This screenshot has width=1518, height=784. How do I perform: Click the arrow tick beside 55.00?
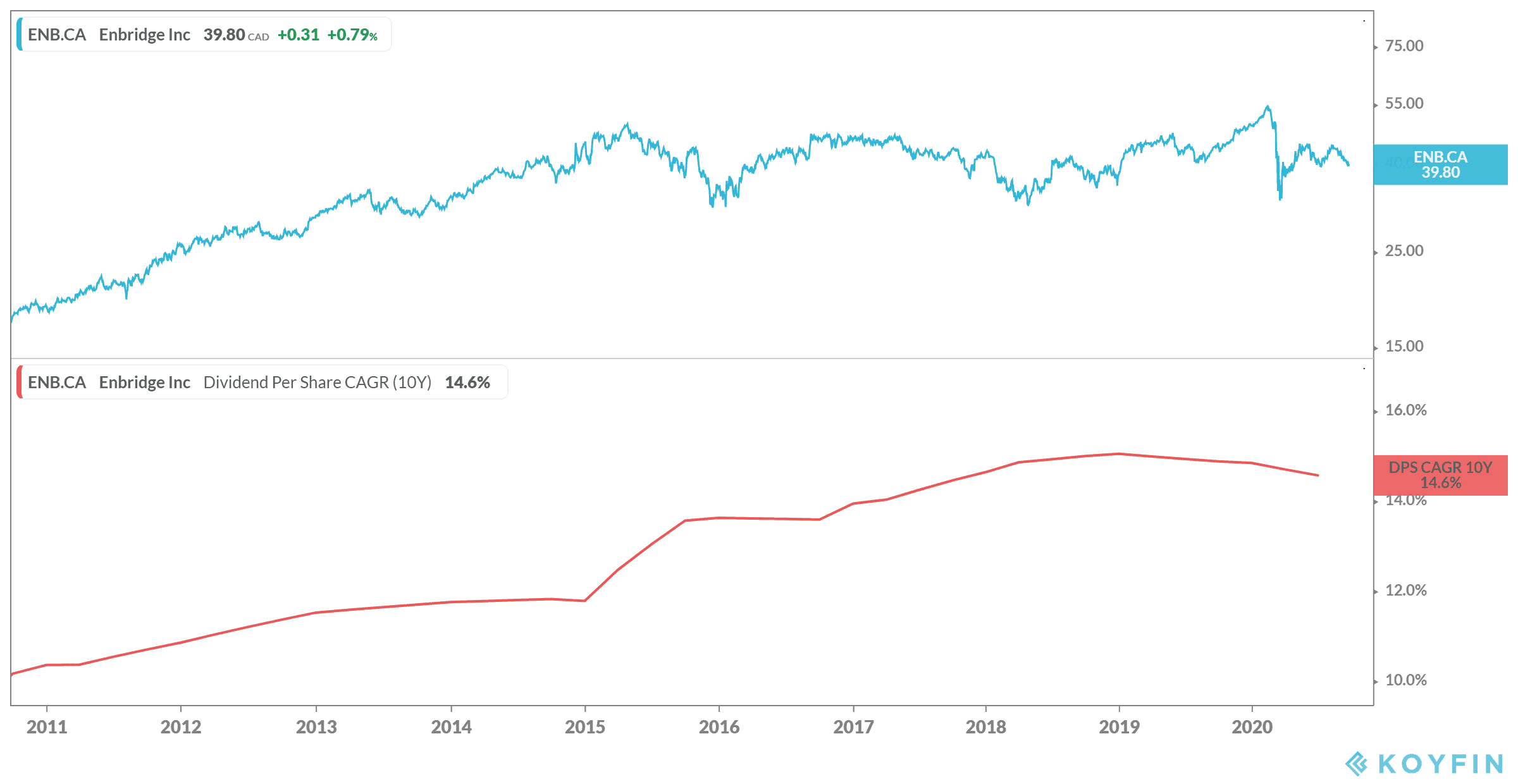1376,105
